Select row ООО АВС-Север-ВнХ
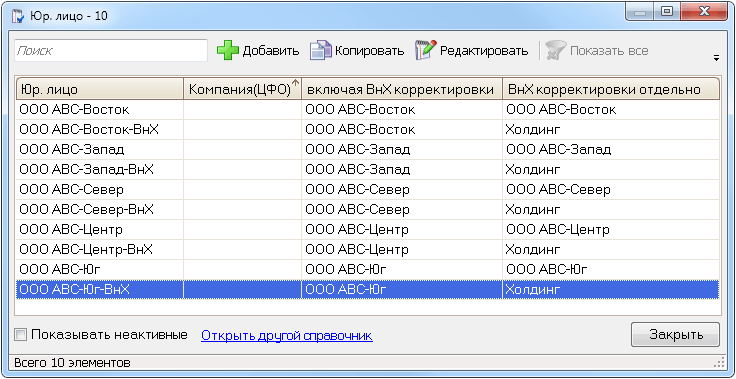 [x=368, y=209]
